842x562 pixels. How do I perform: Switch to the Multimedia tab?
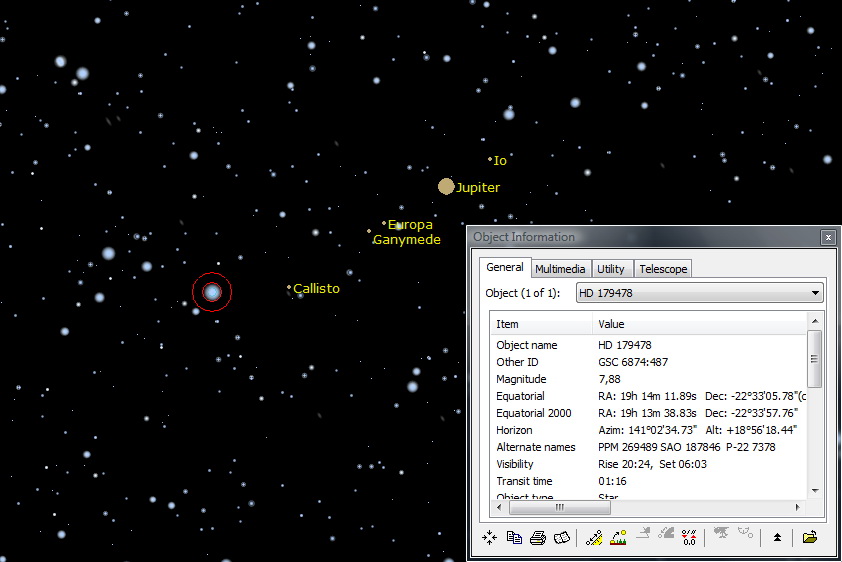[560, 269]
